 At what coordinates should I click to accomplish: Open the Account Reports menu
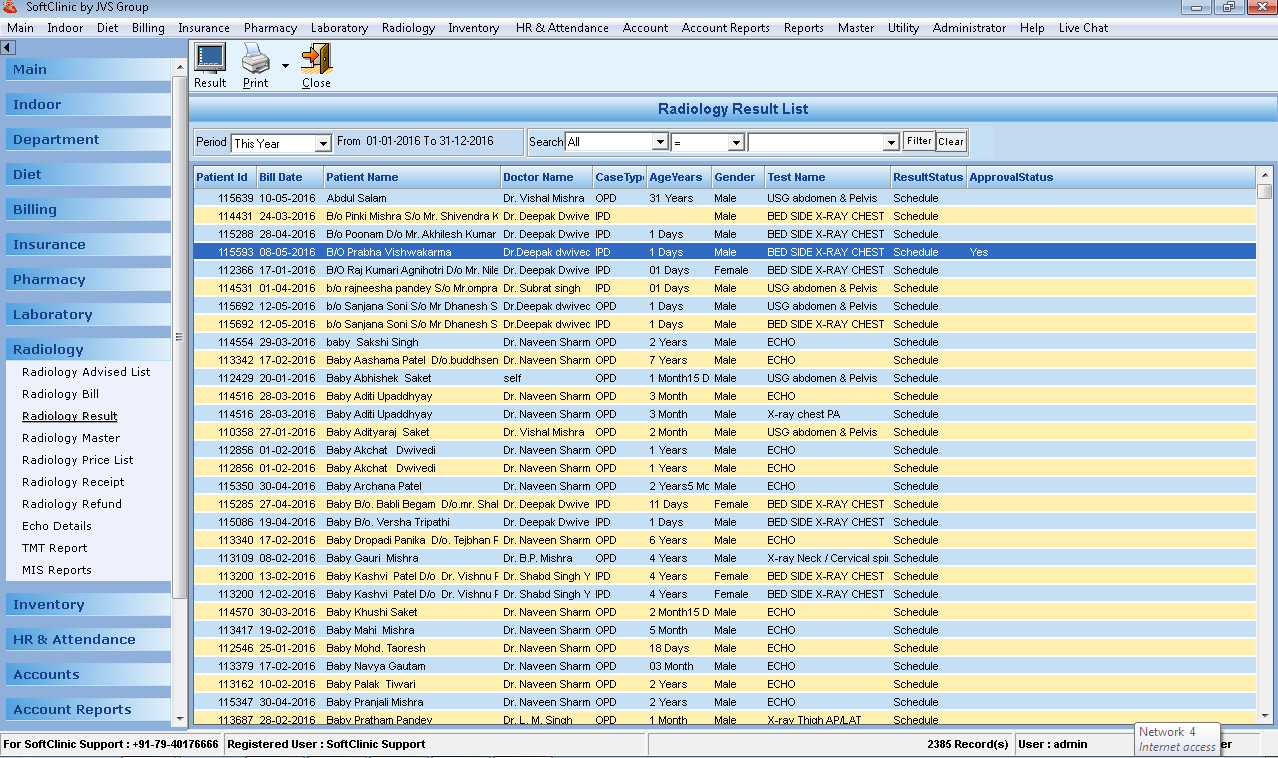pos(725,28)
